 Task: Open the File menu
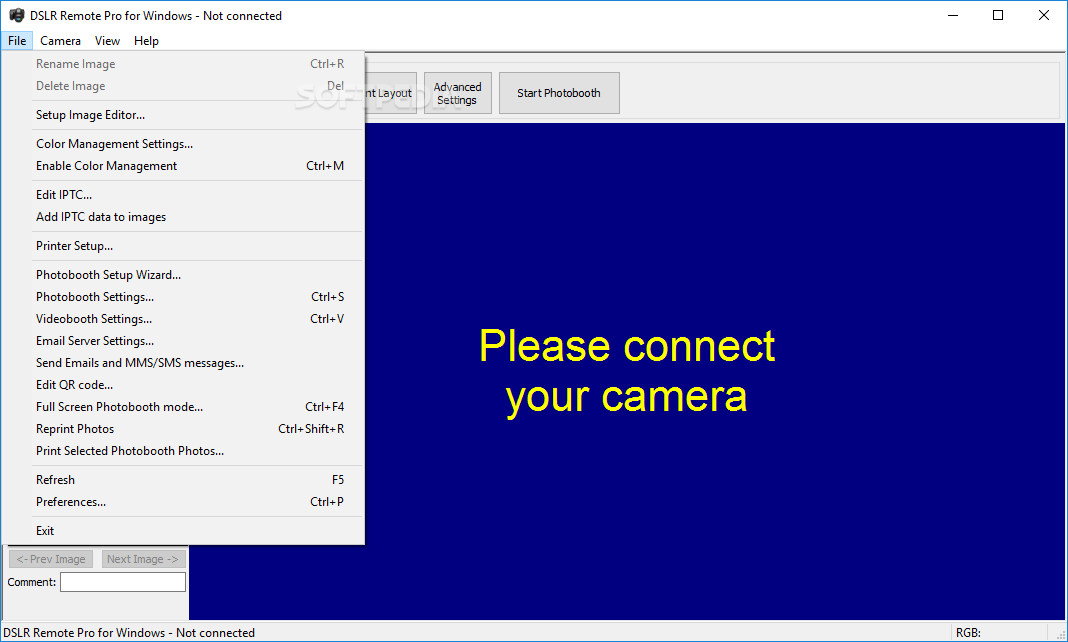pyautogui.click(x=17, y=41)
